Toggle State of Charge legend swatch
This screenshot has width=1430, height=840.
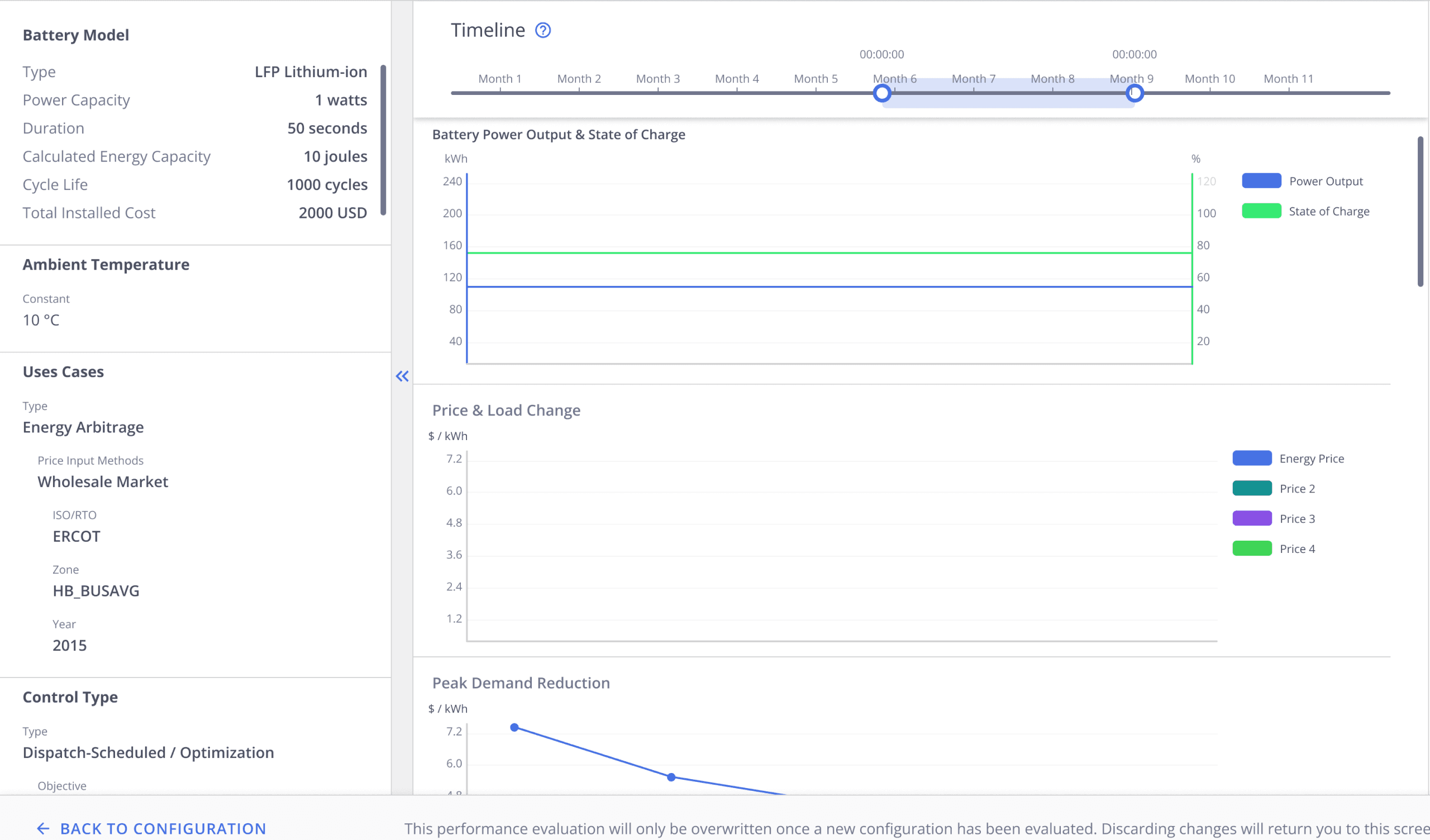tap(1261, 211)
